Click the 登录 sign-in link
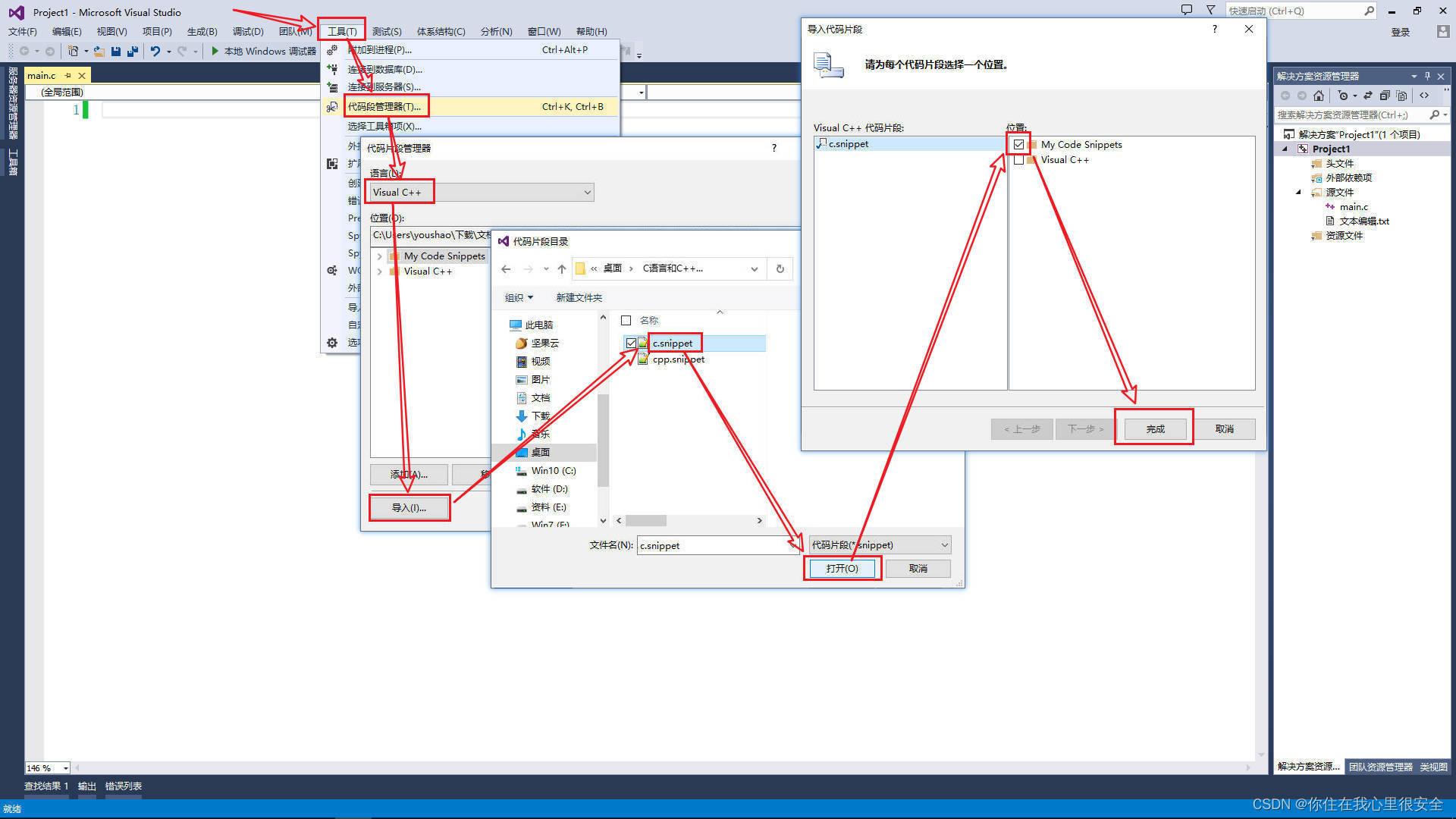Viewport: 1456px width, 819px height. [x=1400, y=32]
